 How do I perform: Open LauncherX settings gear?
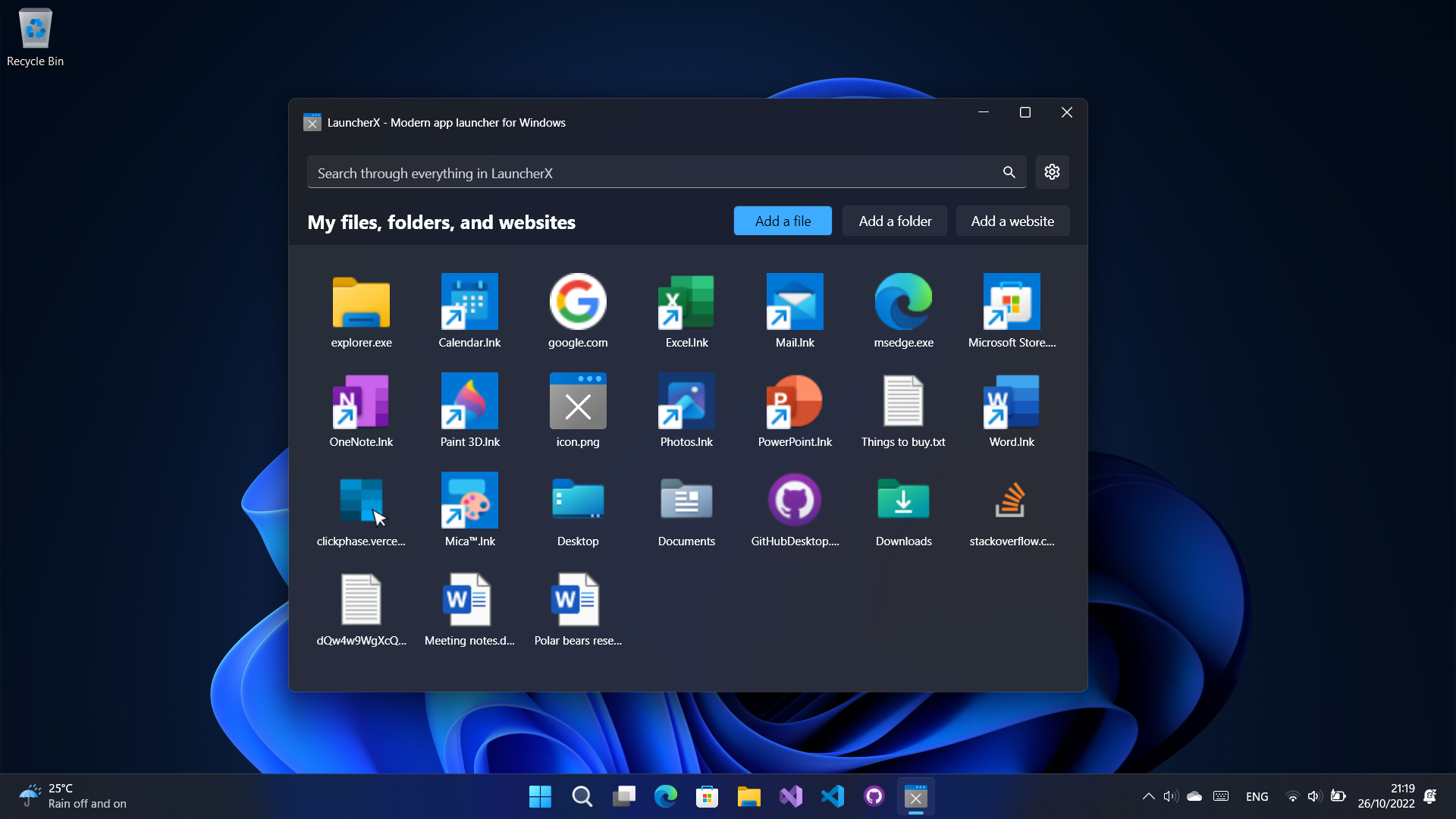pyautogui.click(x=1052, y=172)
